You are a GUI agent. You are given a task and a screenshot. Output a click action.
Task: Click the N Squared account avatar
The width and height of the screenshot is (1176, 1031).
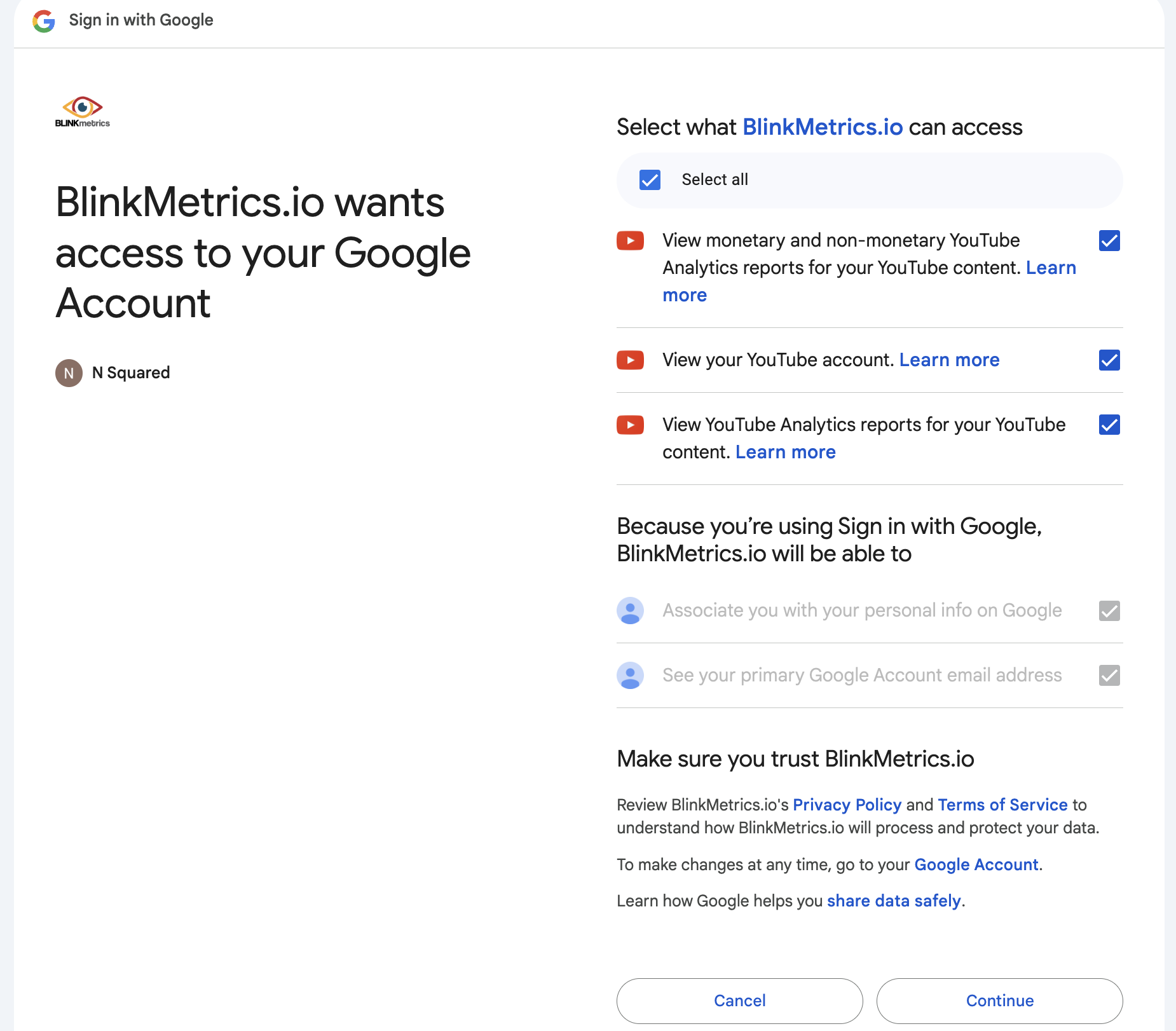coord(69,372)
